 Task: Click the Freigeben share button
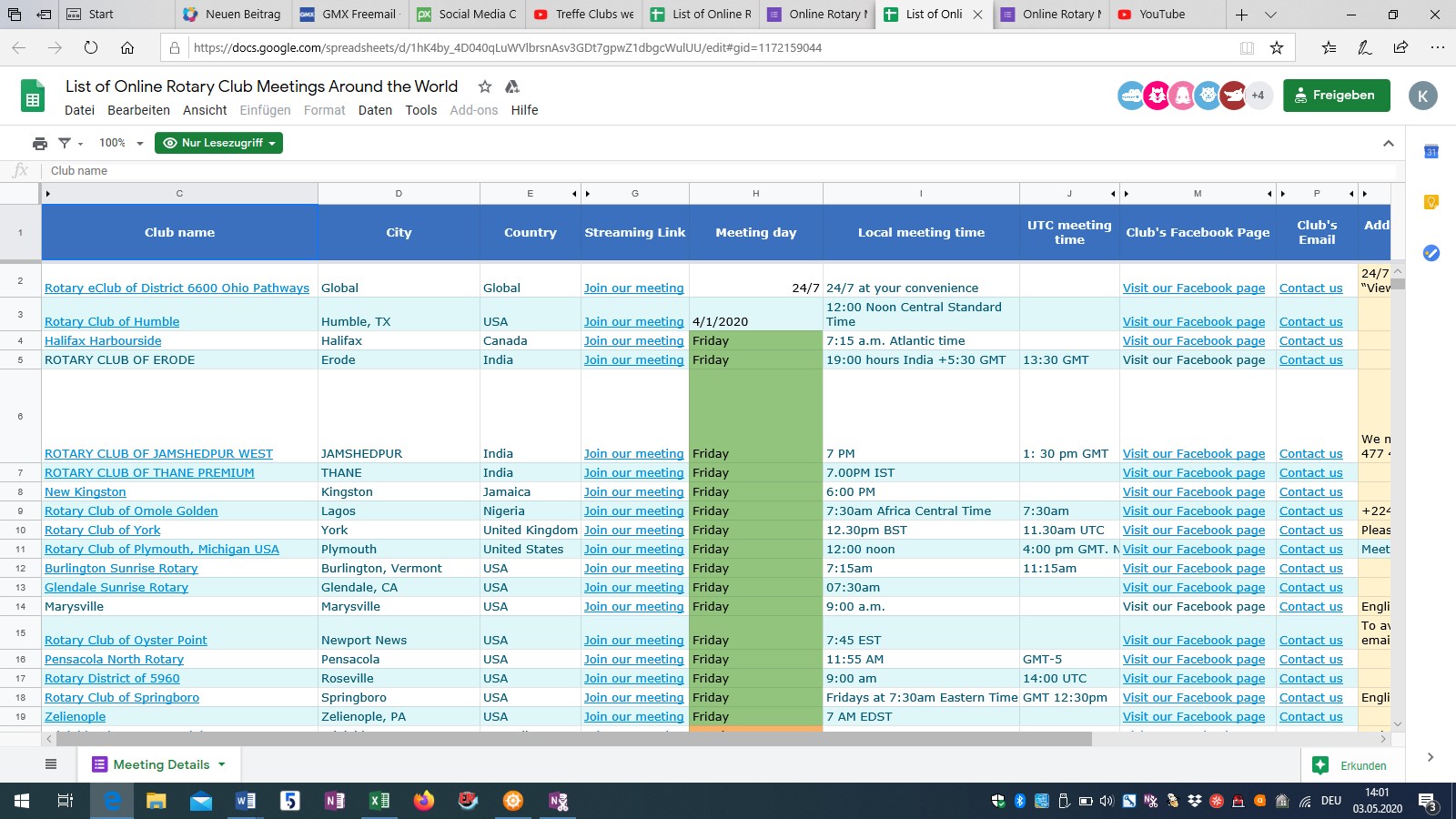1336,95
